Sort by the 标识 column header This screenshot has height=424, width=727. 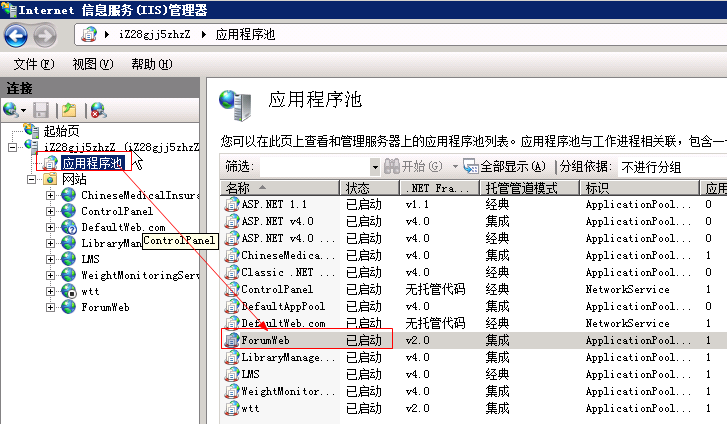[639, 188]
